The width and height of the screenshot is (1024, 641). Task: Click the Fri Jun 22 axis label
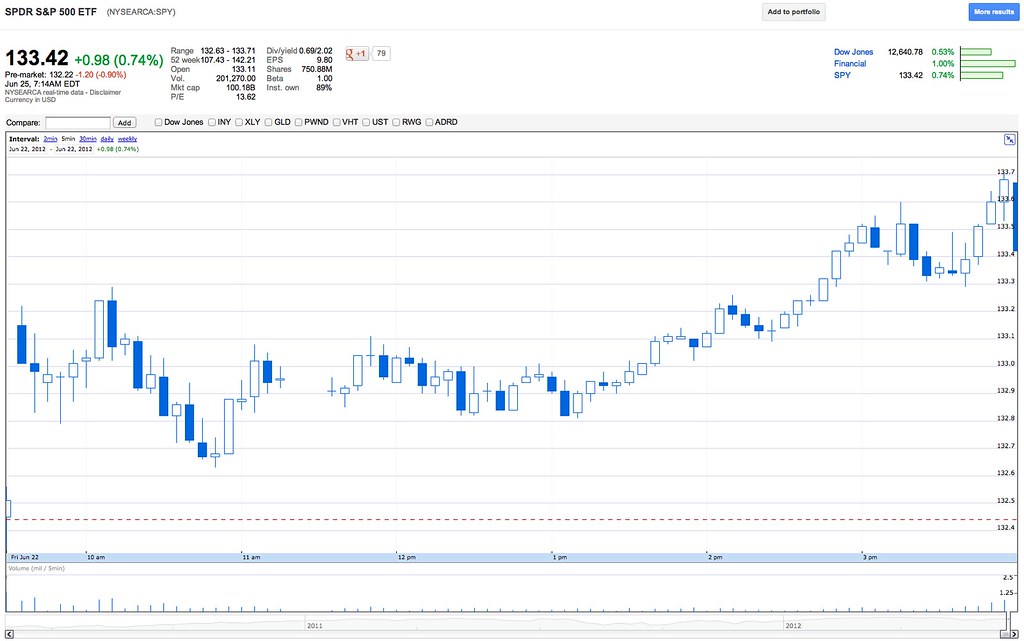(x=25, y=557)
